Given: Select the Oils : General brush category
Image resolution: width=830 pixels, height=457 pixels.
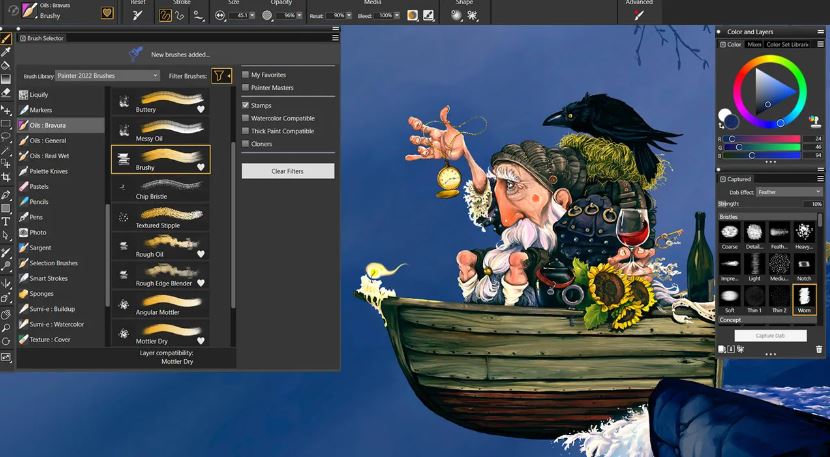Looking at the screenshot, I should coord(60,140).
